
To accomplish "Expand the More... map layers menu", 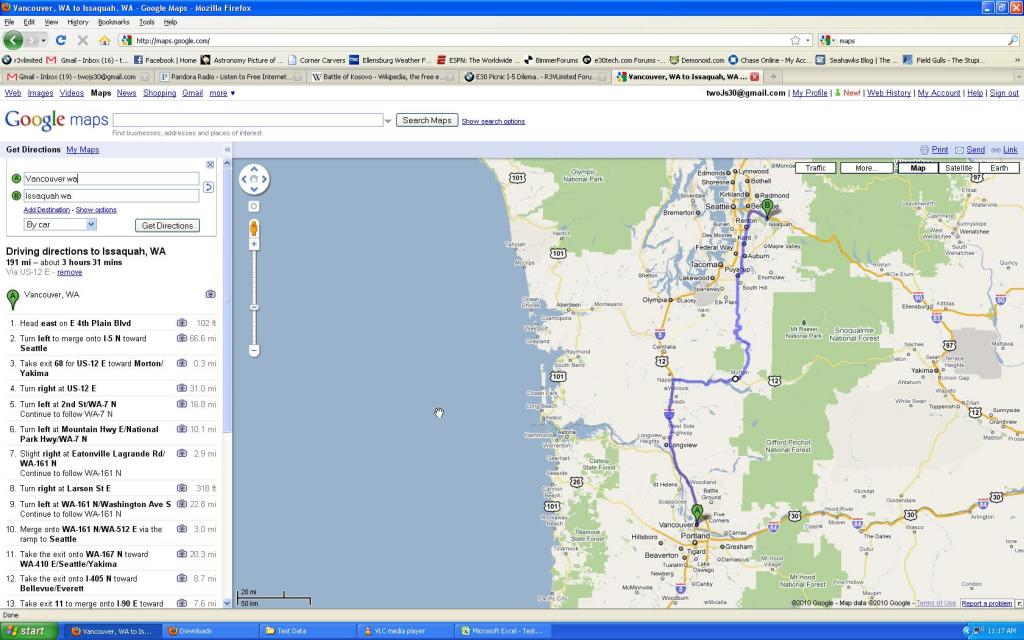I will click(866, 168).
